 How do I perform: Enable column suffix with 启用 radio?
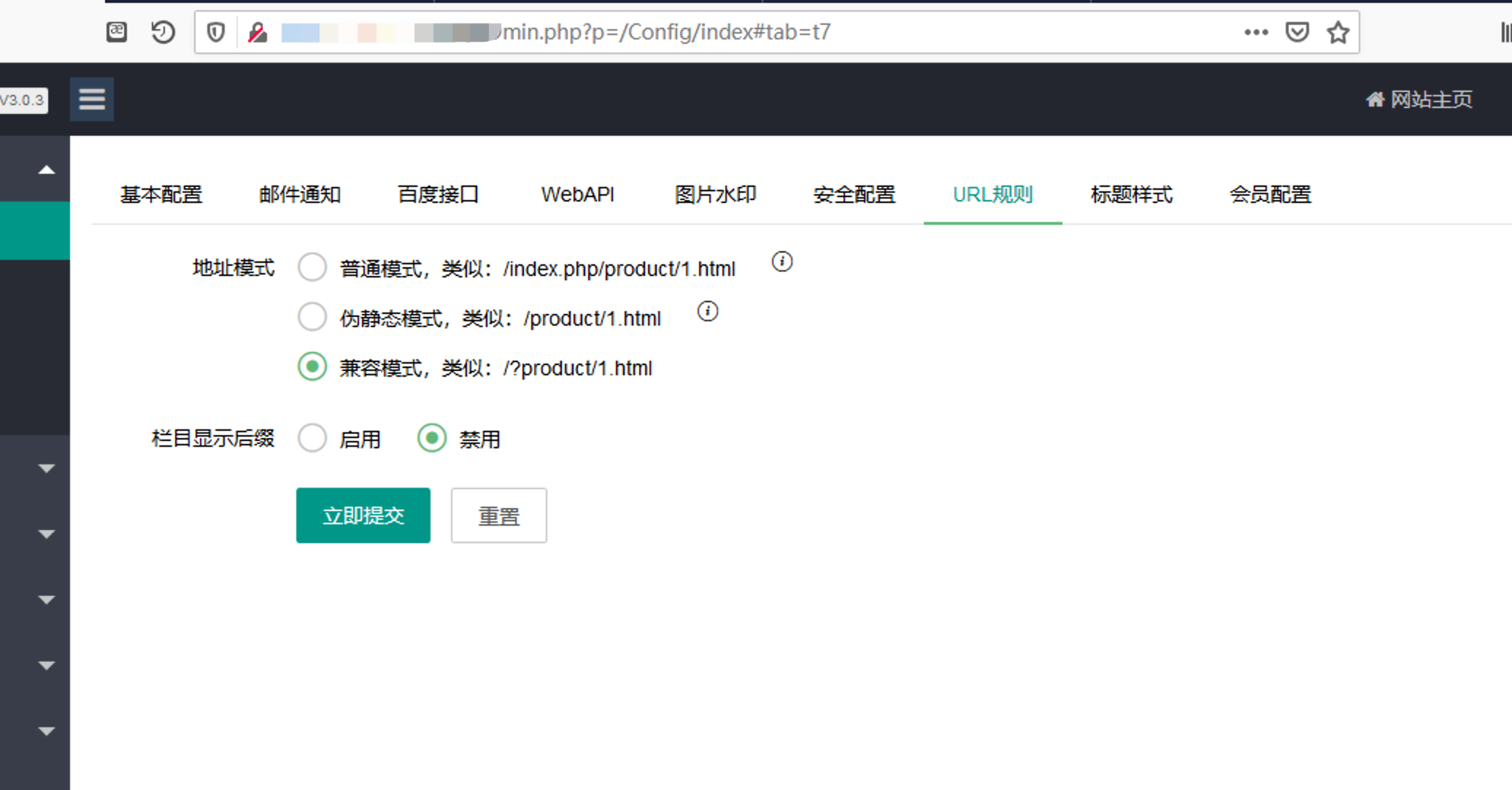[312, 438]
